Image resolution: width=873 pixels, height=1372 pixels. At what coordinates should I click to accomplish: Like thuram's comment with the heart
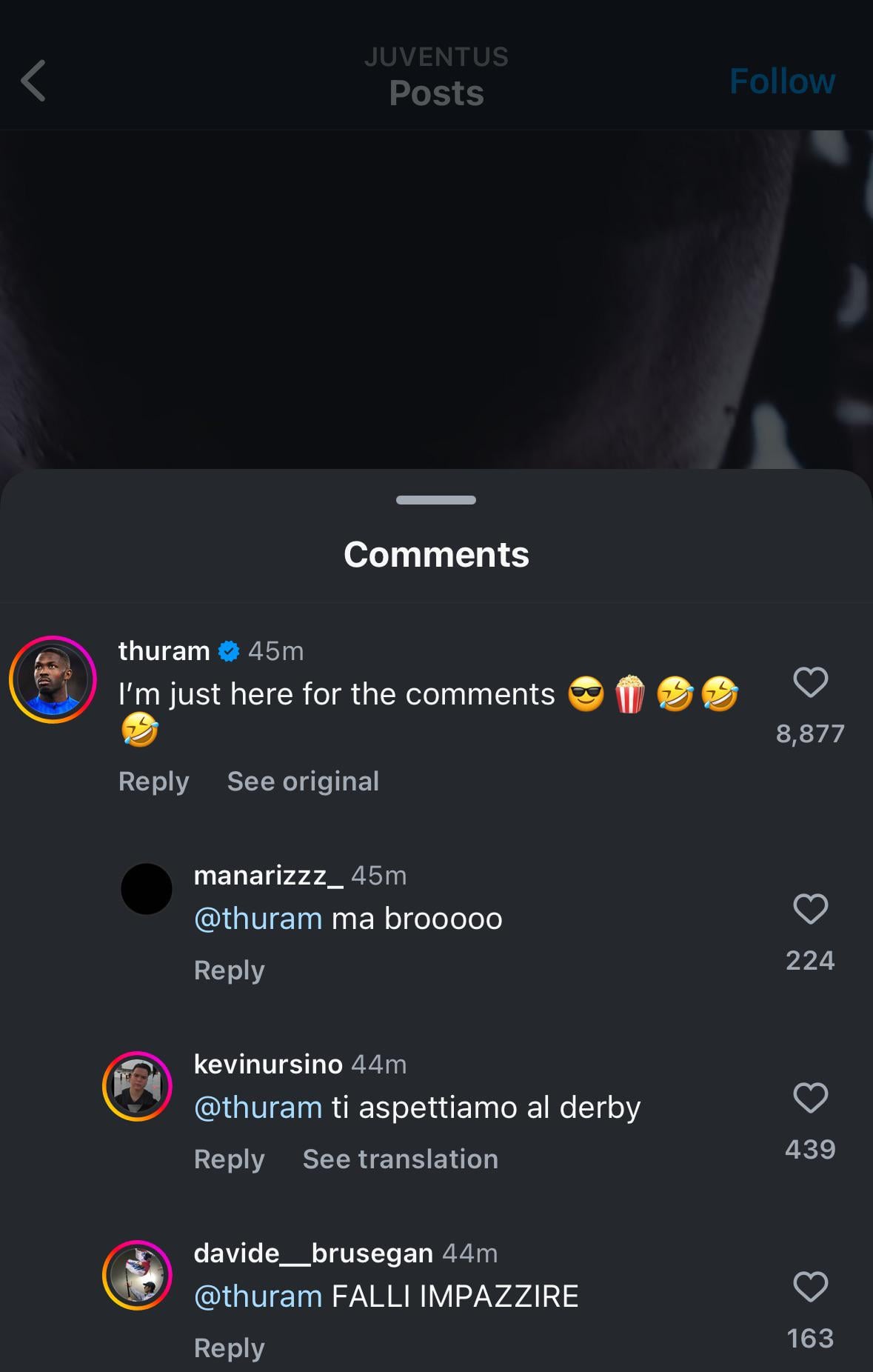[810, 682]
